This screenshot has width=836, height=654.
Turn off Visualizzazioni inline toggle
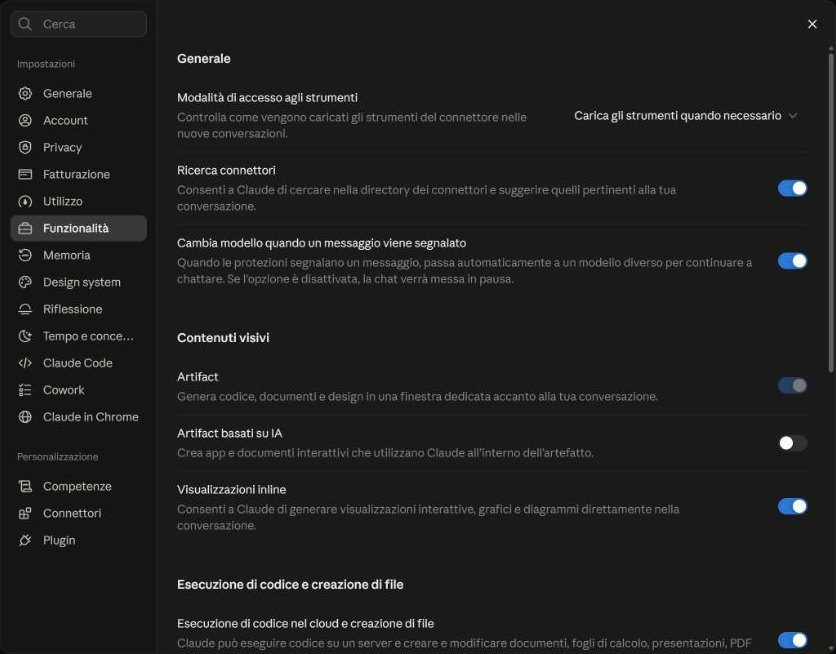(x=792, y=506)
